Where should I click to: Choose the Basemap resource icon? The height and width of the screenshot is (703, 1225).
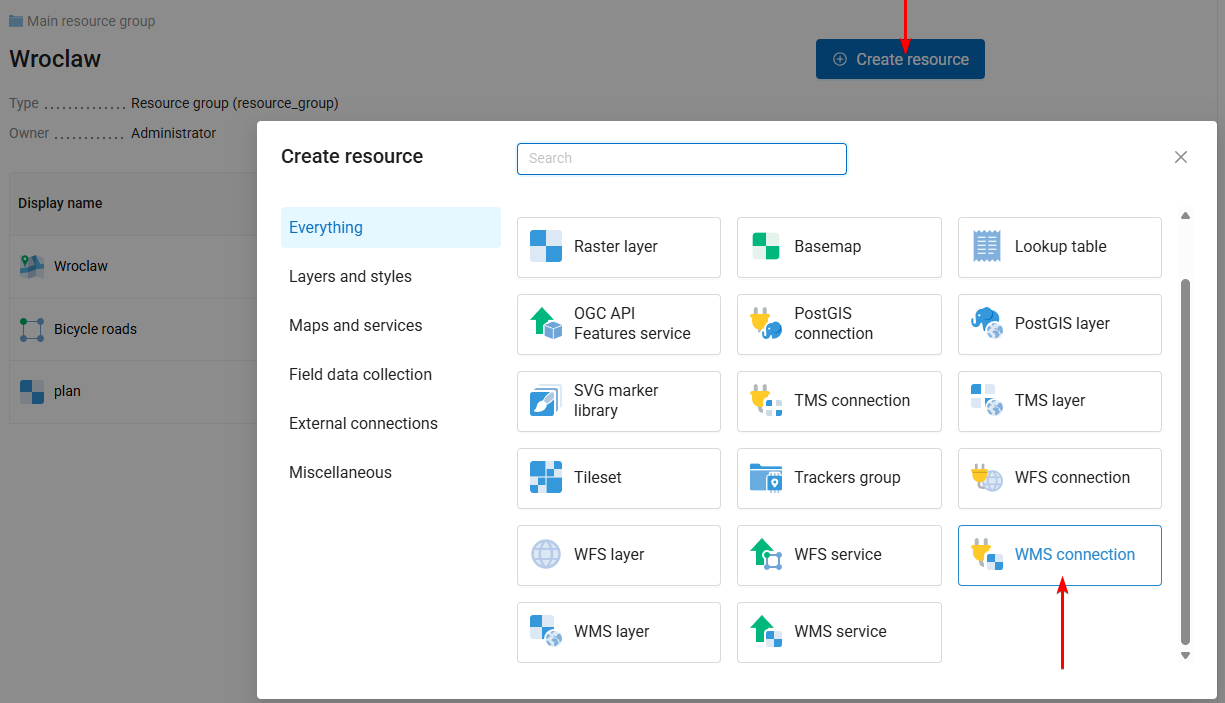tap(766, 247)
